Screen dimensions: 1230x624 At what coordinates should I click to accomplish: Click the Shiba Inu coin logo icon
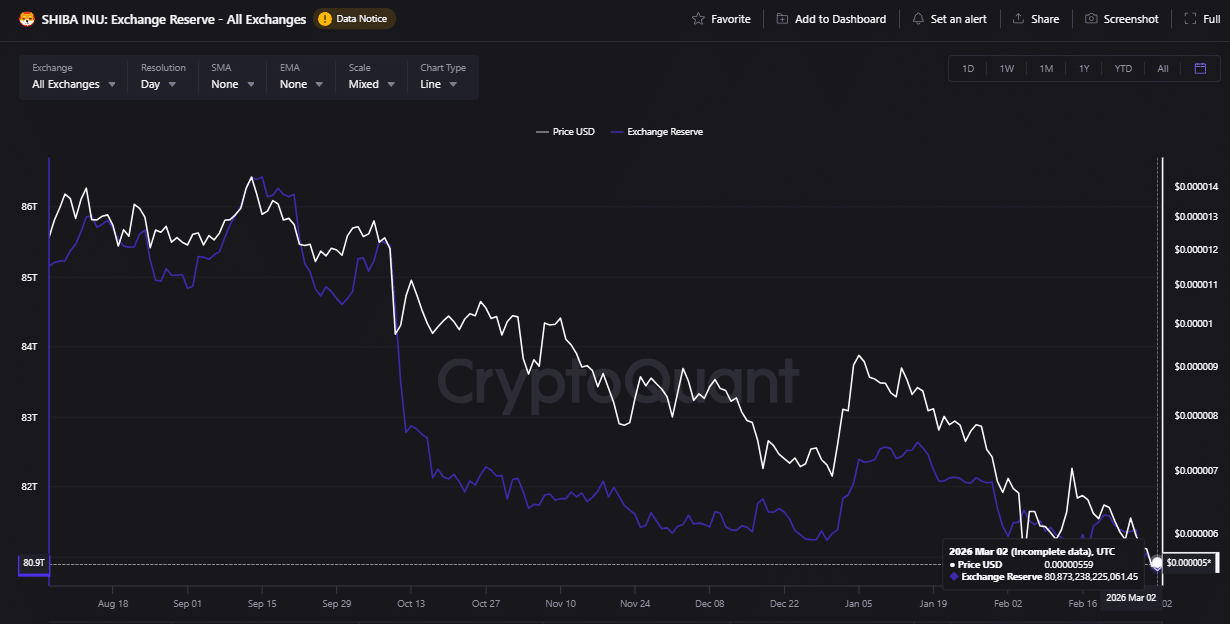point(28,18)
